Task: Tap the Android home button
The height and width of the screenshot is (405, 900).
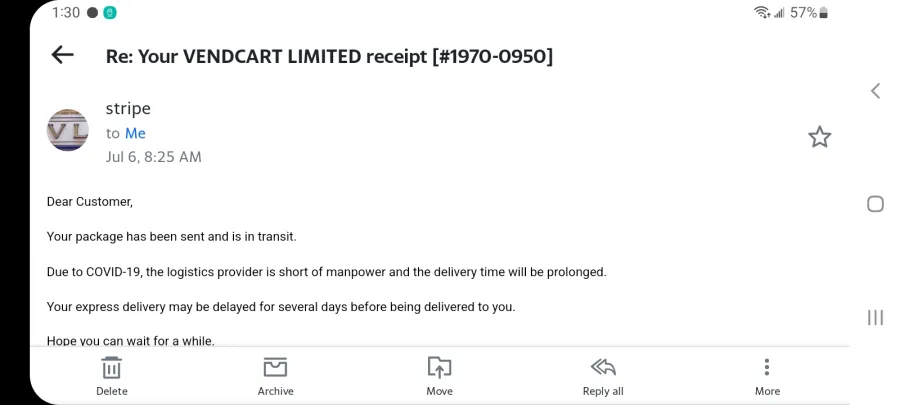Action: tap(875, 204)
